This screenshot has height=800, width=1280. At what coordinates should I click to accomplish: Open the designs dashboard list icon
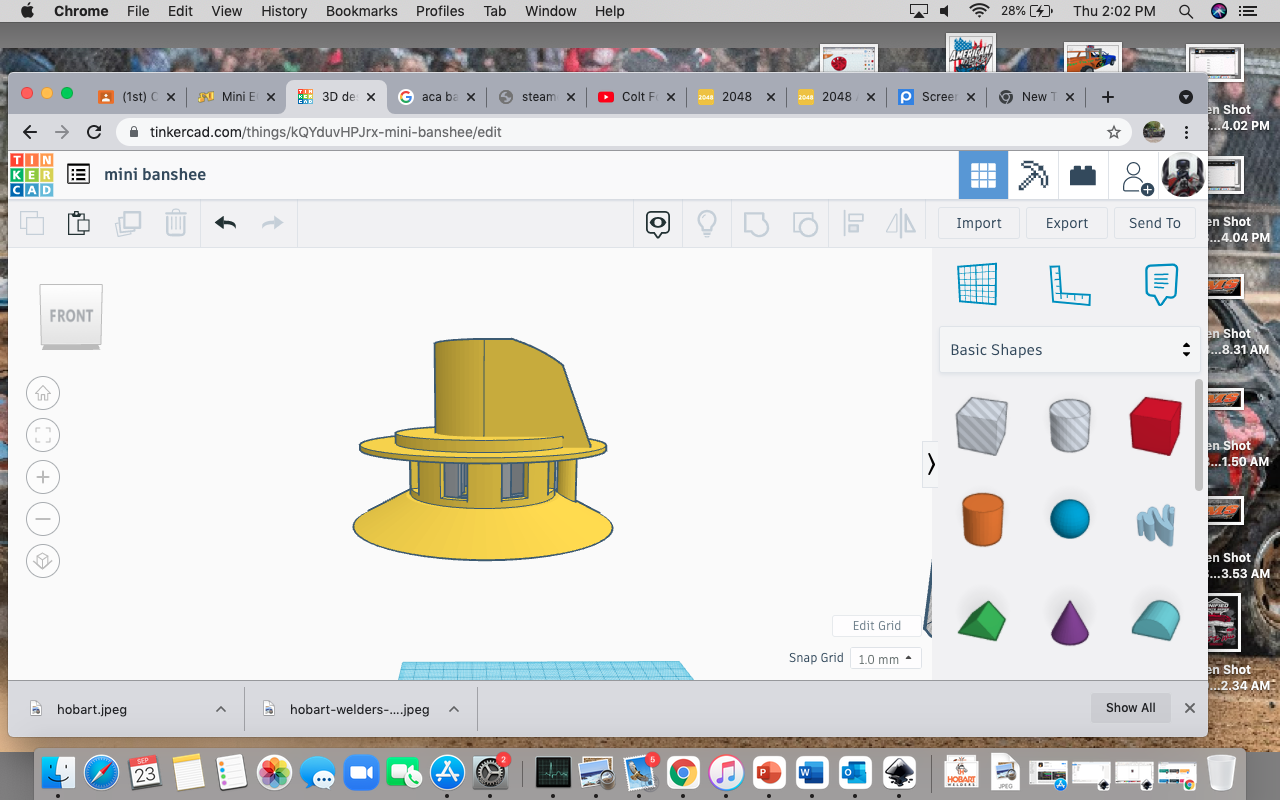click(x=79, y=174)
